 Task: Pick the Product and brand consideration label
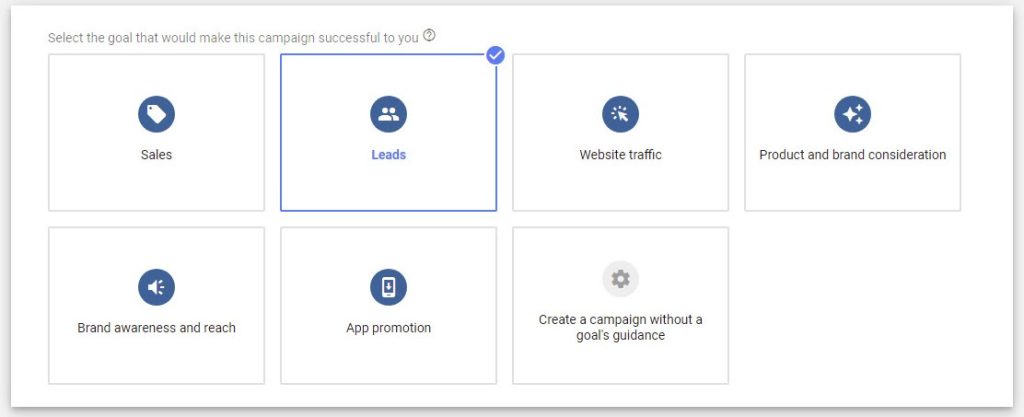pos(852,155)
